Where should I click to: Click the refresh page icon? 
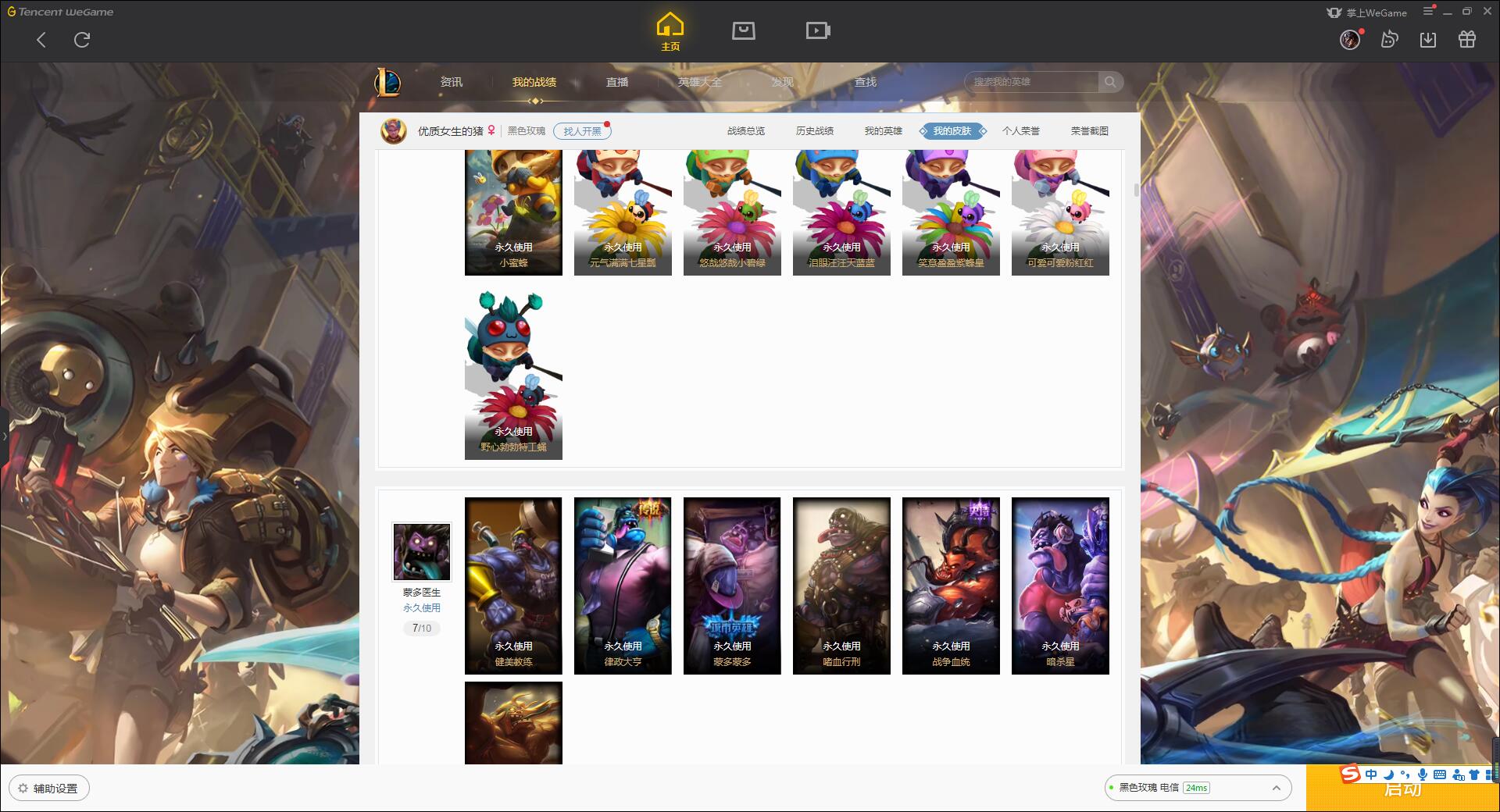[x=82, y=40]
